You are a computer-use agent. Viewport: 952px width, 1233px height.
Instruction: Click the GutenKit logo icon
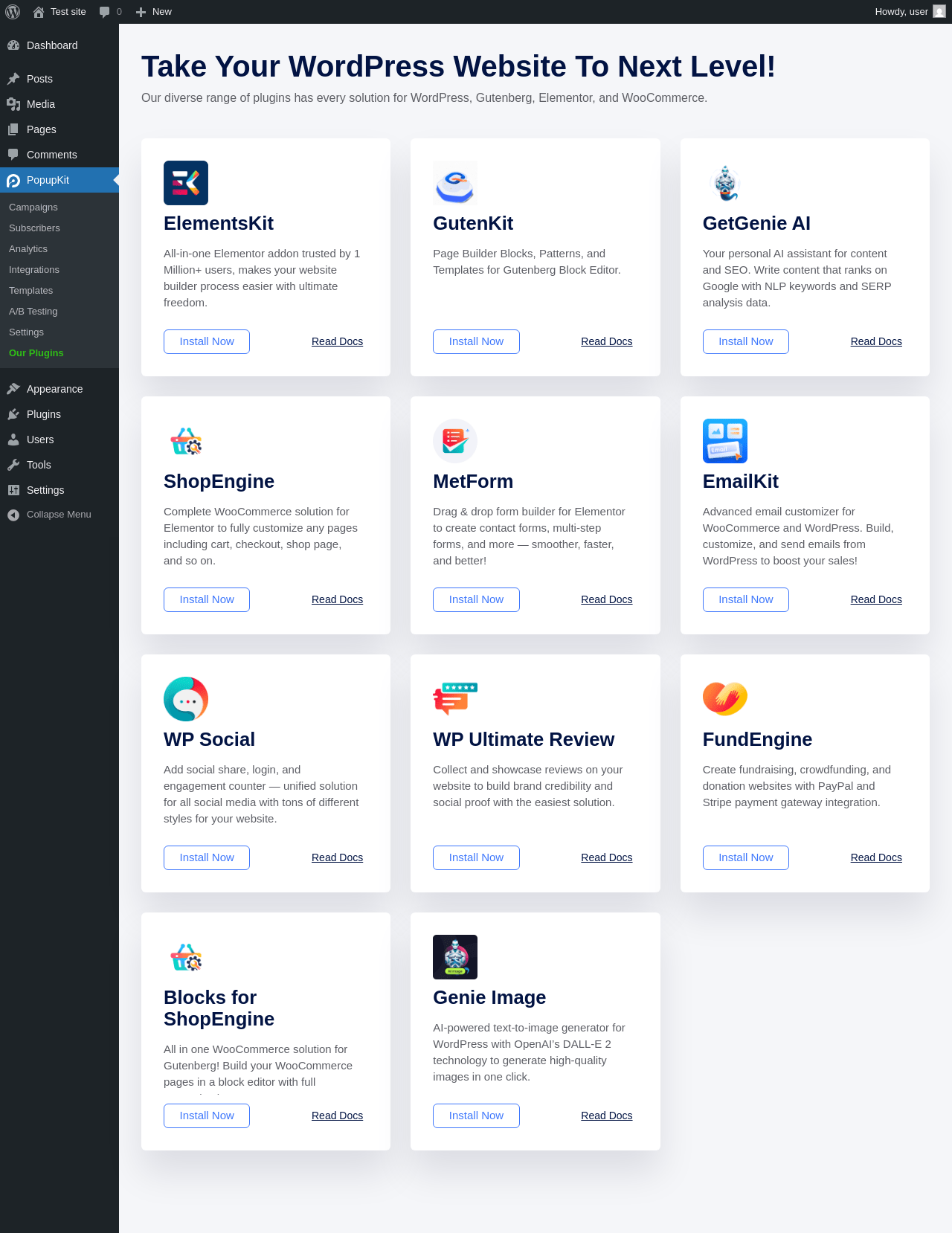pyautogui.click(x=455, y=183)
